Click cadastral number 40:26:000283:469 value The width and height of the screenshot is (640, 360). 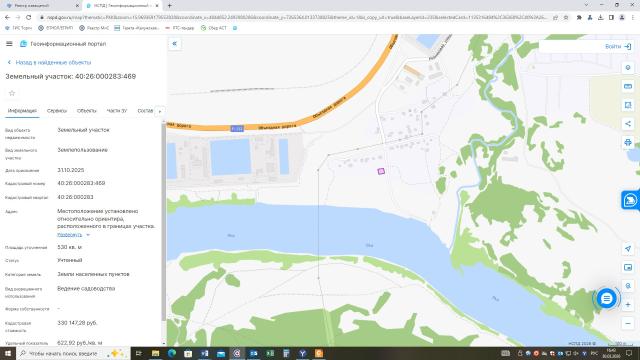point(81,183)
